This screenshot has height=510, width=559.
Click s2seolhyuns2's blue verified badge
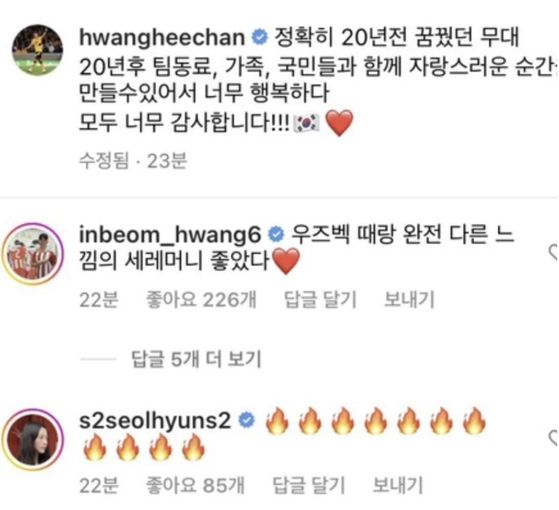click(x=247, y=421)
